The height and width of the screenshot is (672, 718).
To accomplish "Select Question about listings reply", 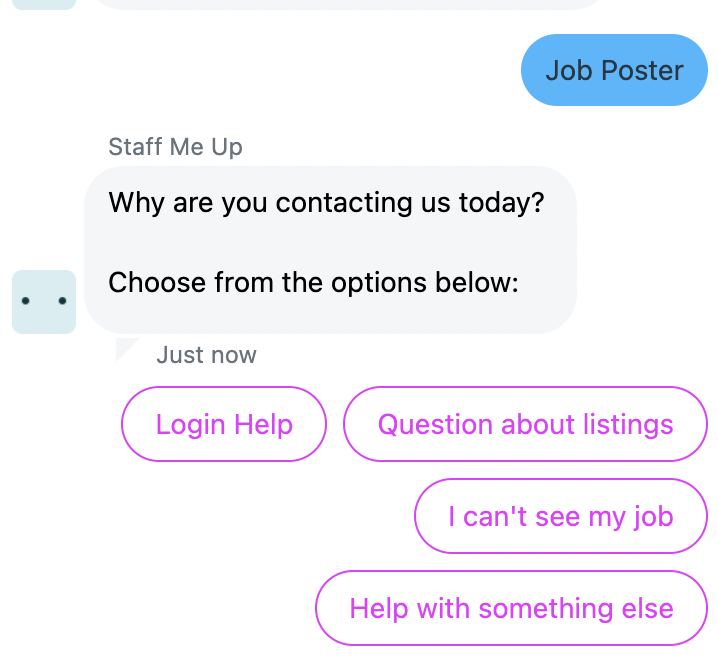I will pyautogui.click(x=525, y=424).
